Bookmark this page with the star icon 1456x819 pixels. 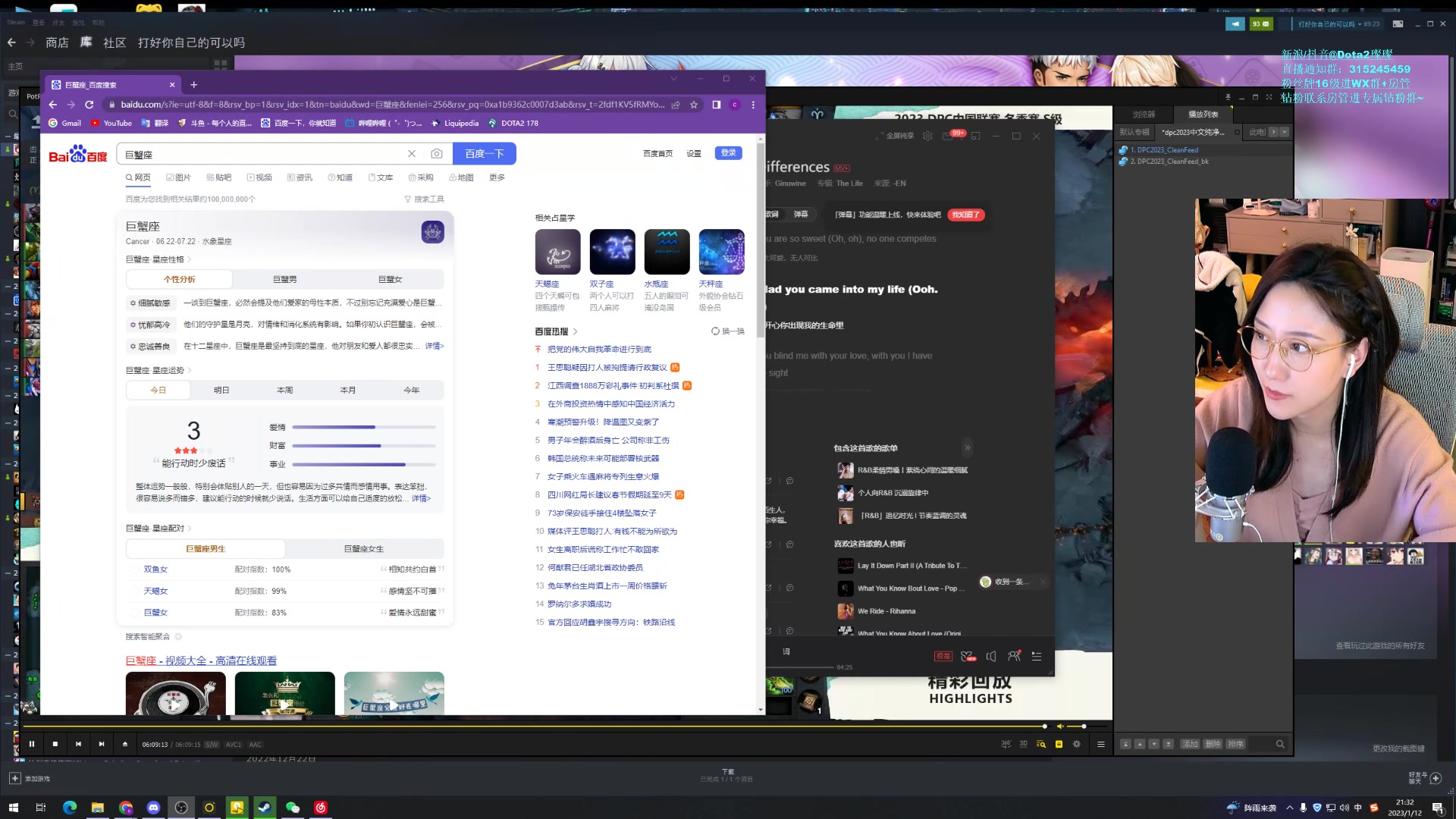(x=694, y=105)
